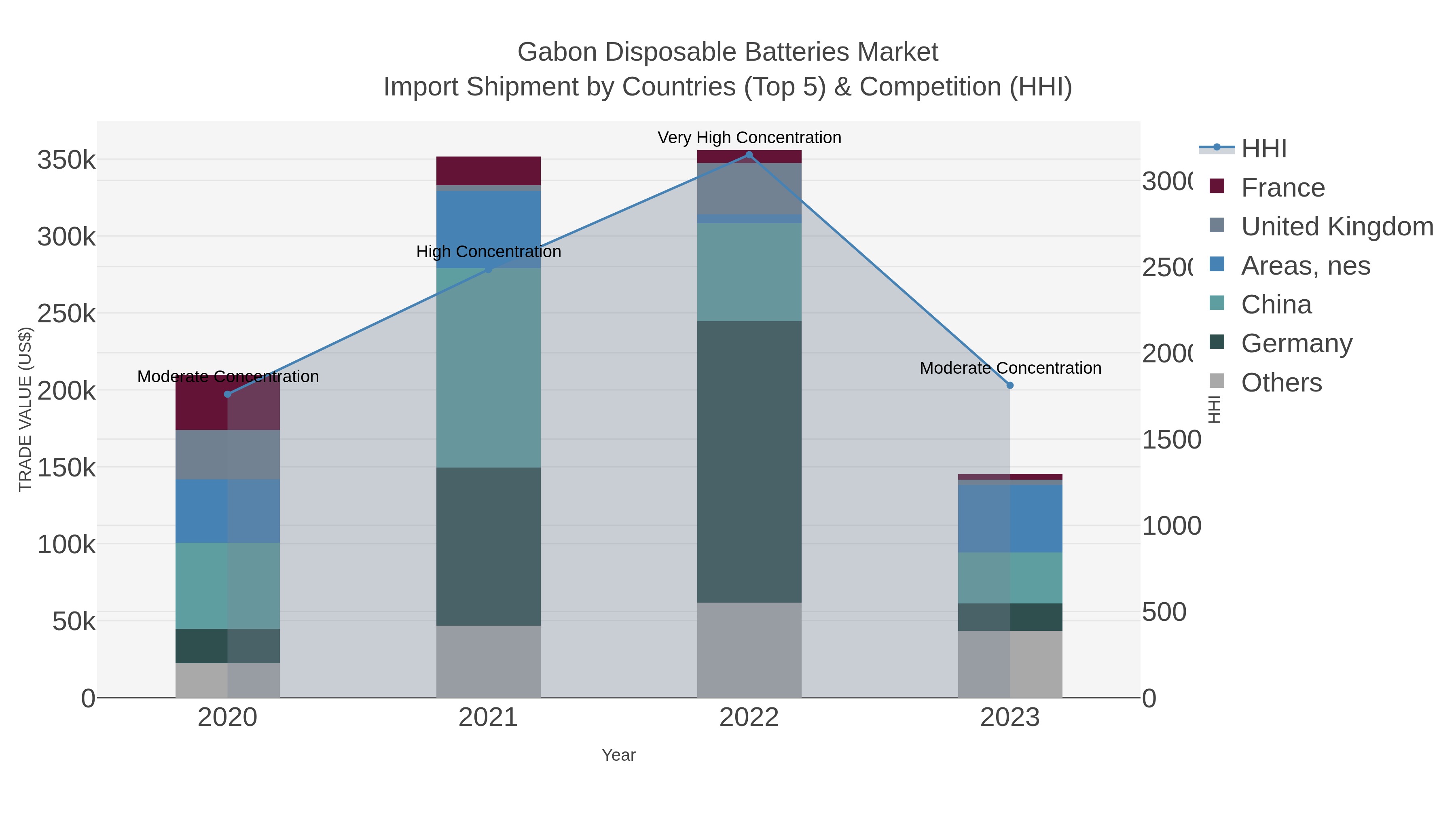Select Germany segment in 2021 bar
This screenshot has height=819, width=1456.
coord(489,546)
